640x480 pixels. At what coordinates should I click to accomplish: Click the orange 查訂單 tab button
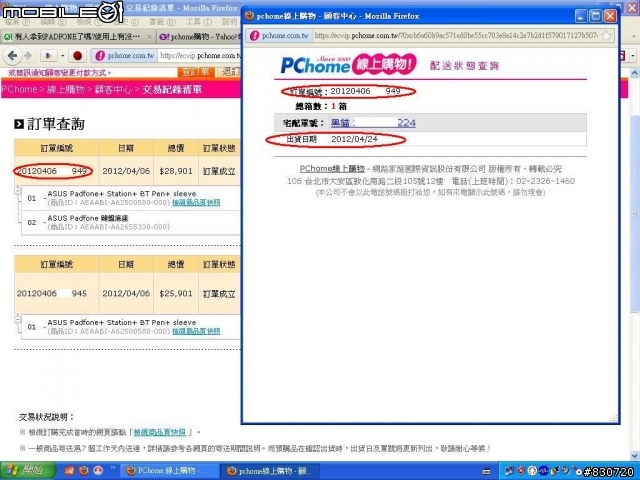coord(196,72)
